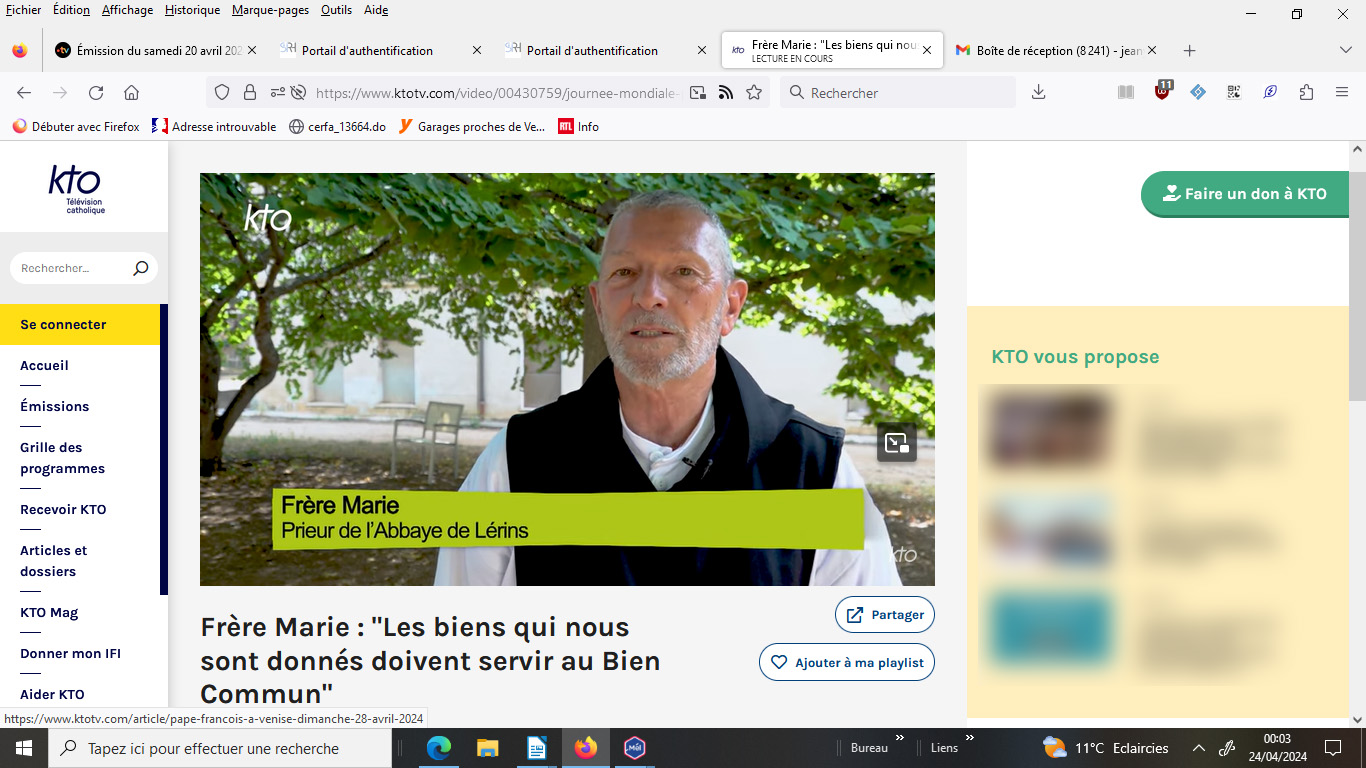Click 'Ajouter à ma playlist' button
This screenshot has width=1366, height=768.
[x=847, y=662]
